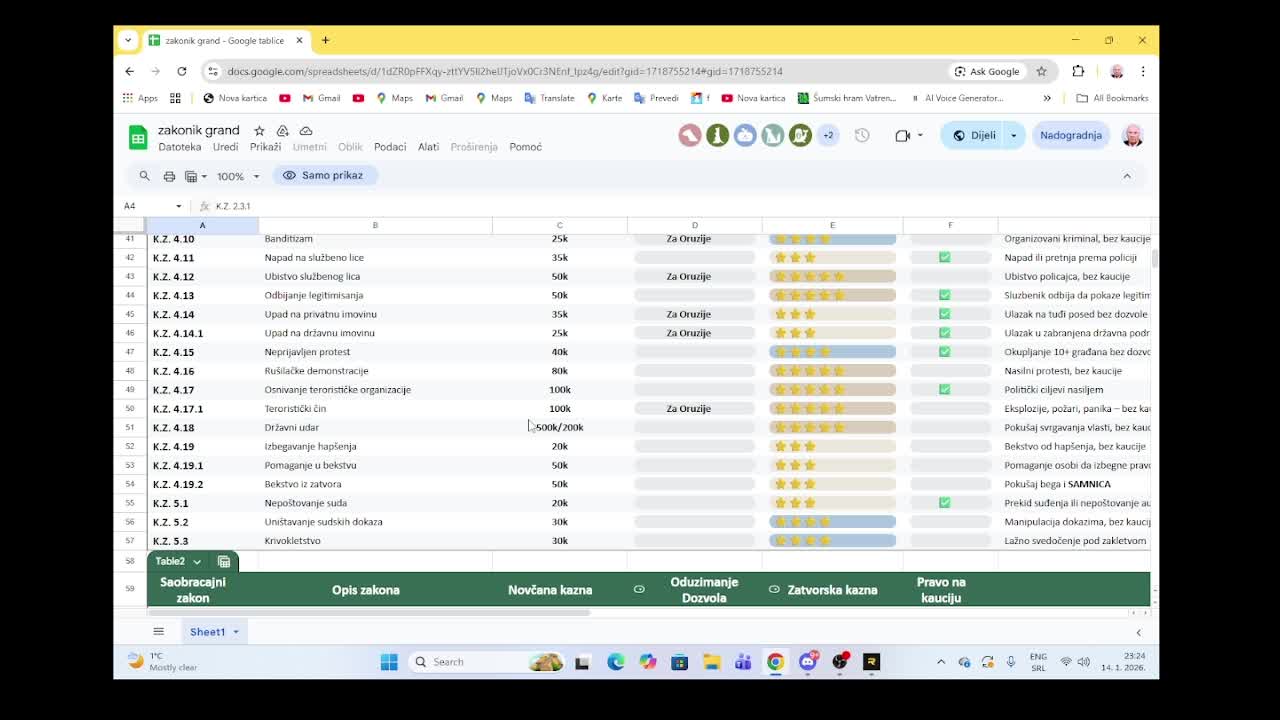The image size is (1280, 720).
Task: Open the Table2 options icon
Action: (x=224, y=561)
